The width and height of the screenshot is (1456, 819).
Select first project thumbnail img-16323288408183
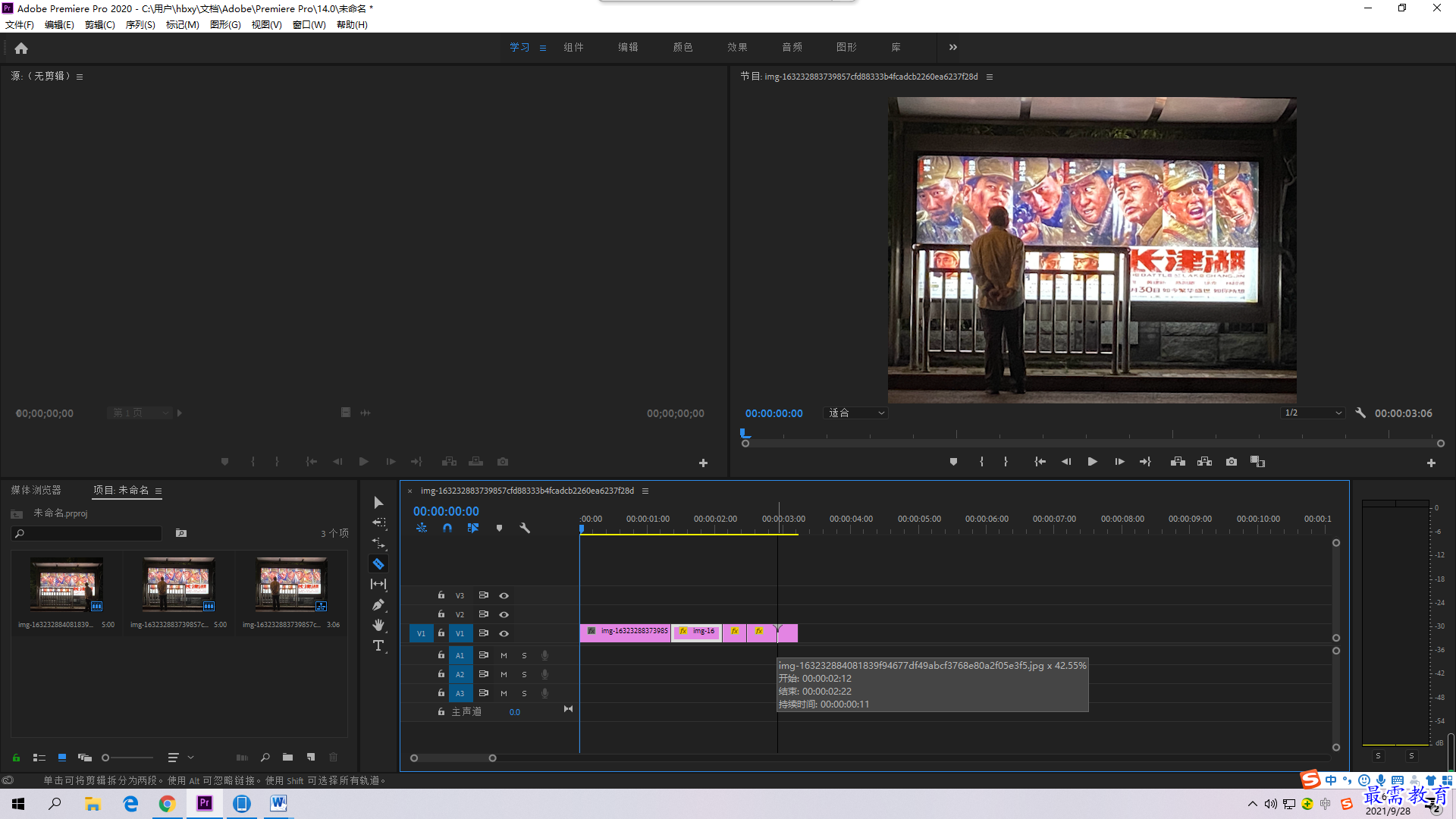pyautogui.click(x=67, y=585)
